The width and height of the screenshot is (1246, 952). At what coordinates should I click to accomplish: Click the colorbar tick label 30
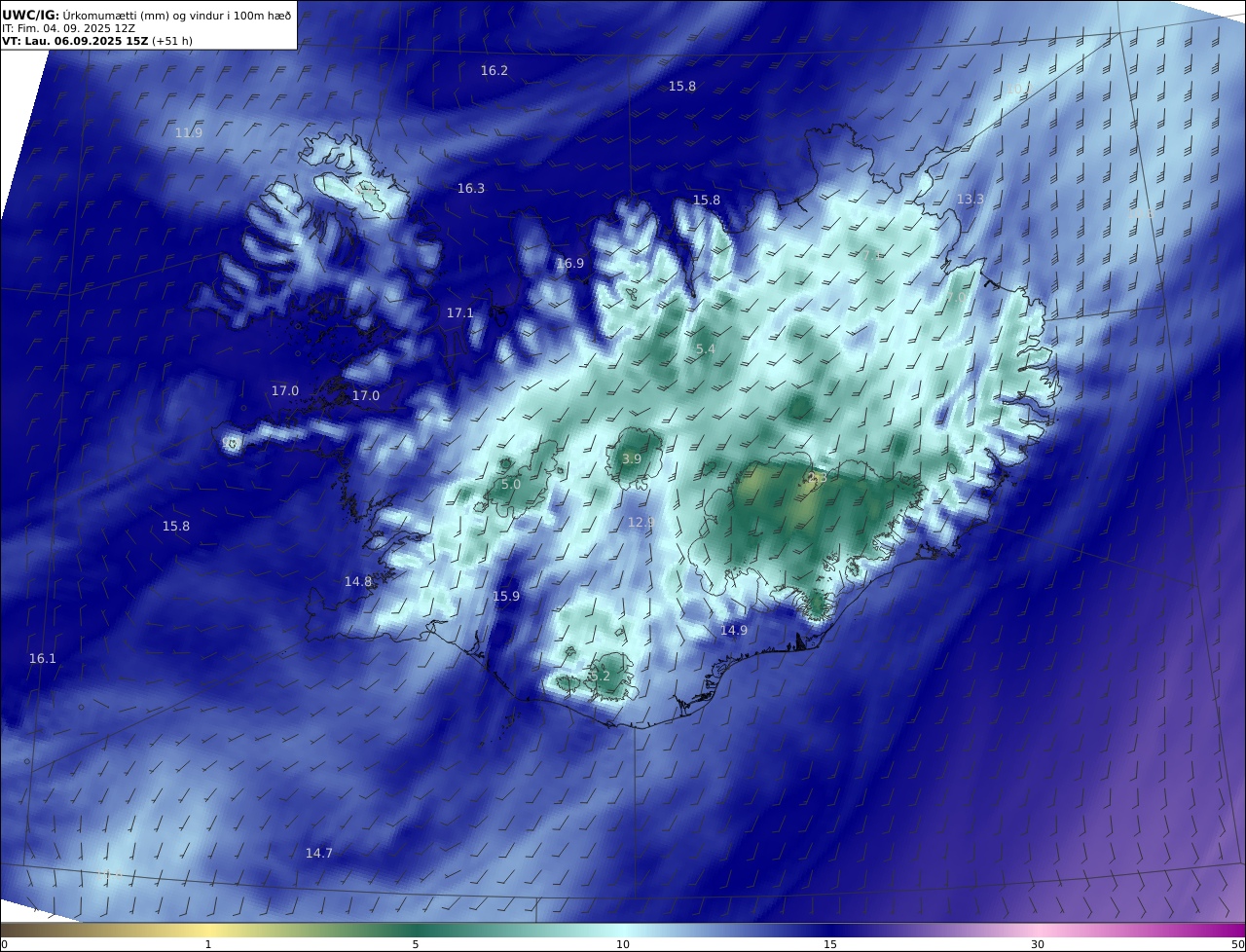point(1038,944)
